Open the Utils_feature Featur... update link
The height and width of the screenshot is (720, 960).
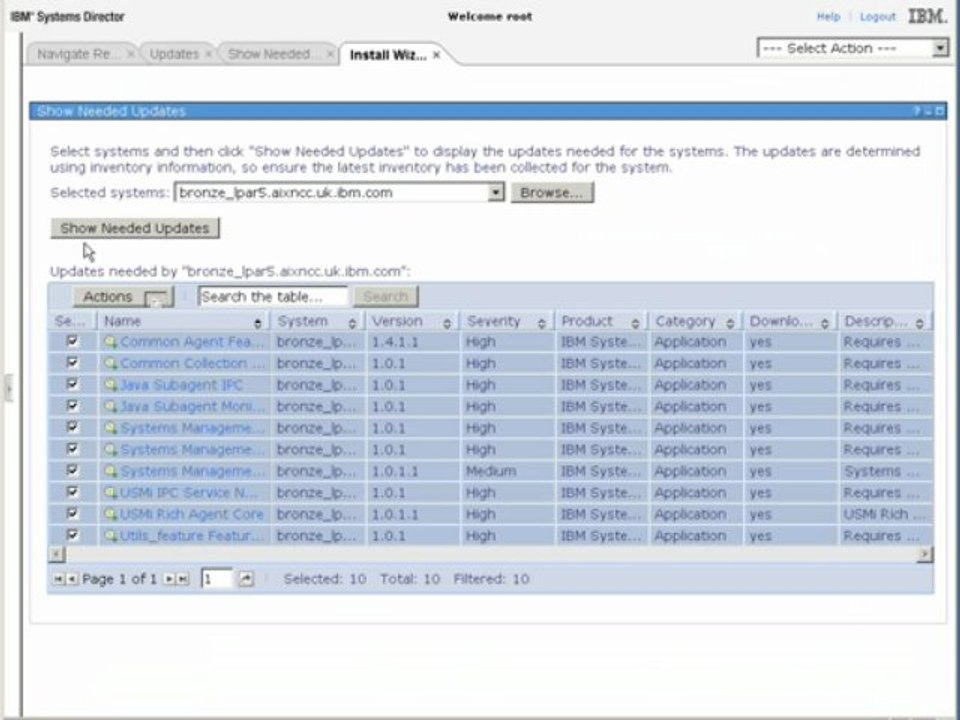(192, 536)
